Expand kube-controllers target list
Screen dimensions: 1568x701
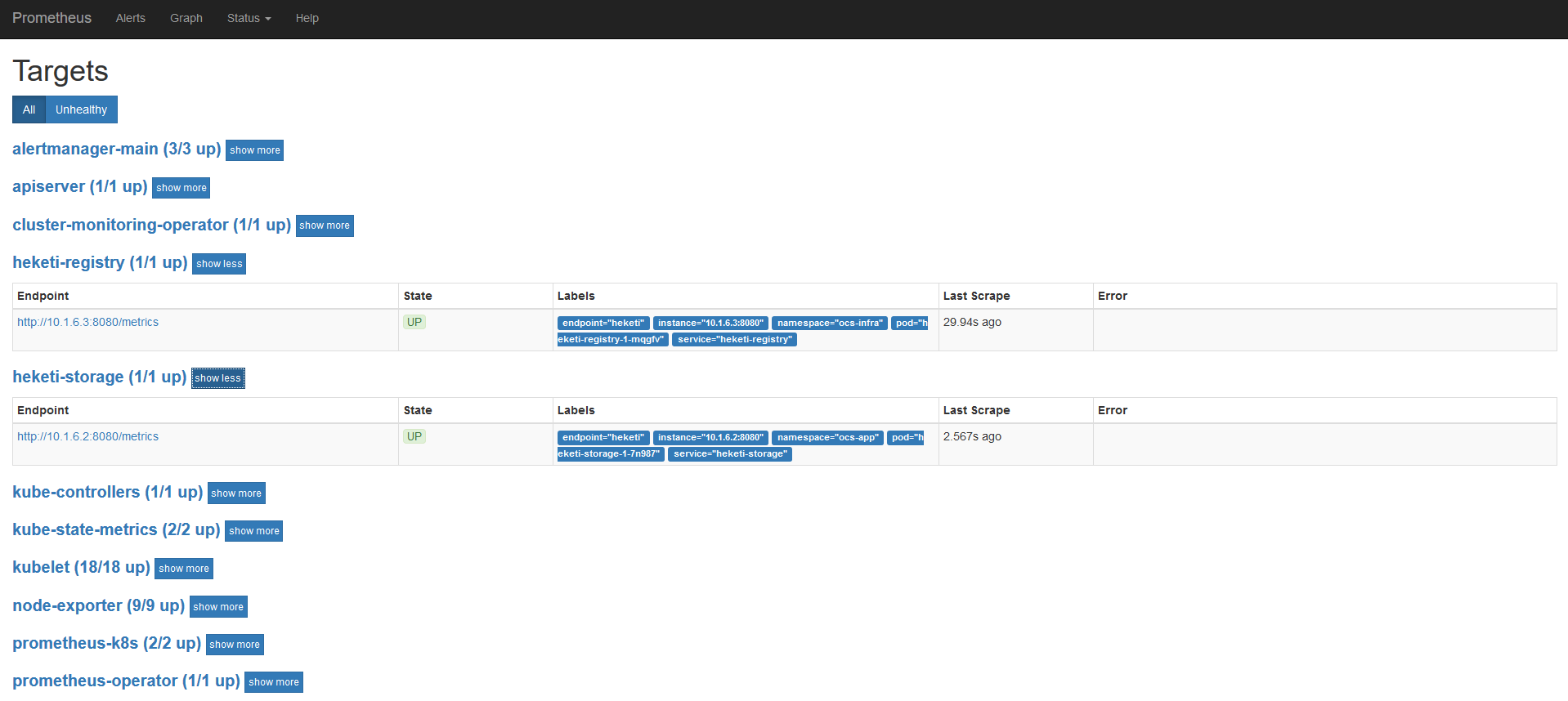pos(235,493)
